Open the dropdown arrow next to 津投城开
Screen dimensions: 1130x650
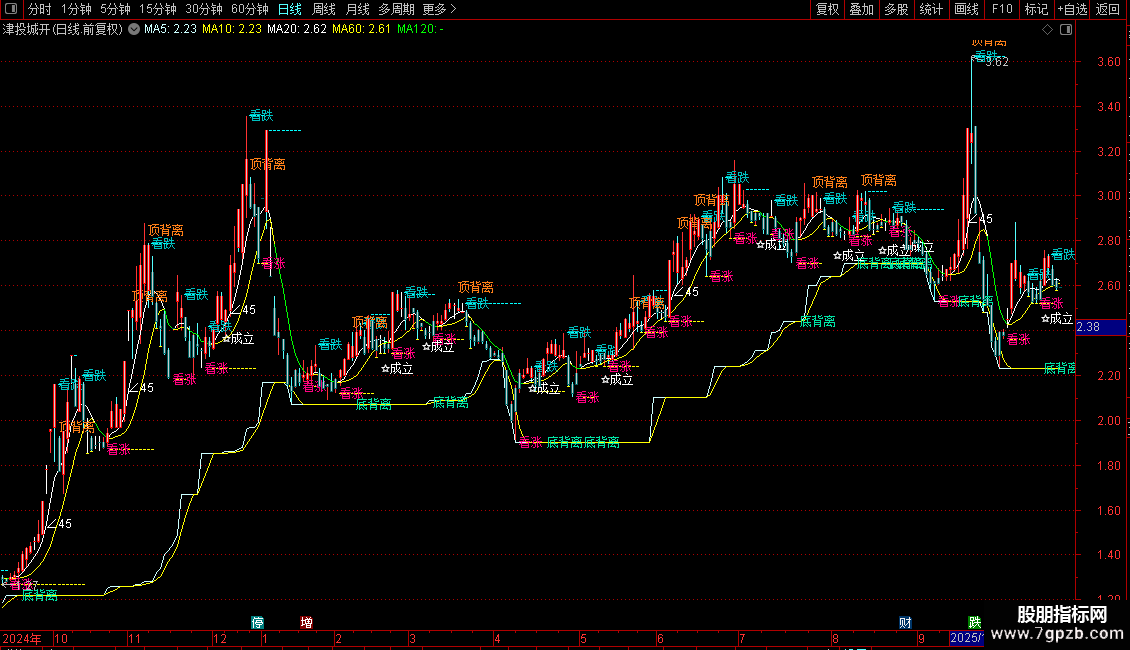click(x=134, y=30)
